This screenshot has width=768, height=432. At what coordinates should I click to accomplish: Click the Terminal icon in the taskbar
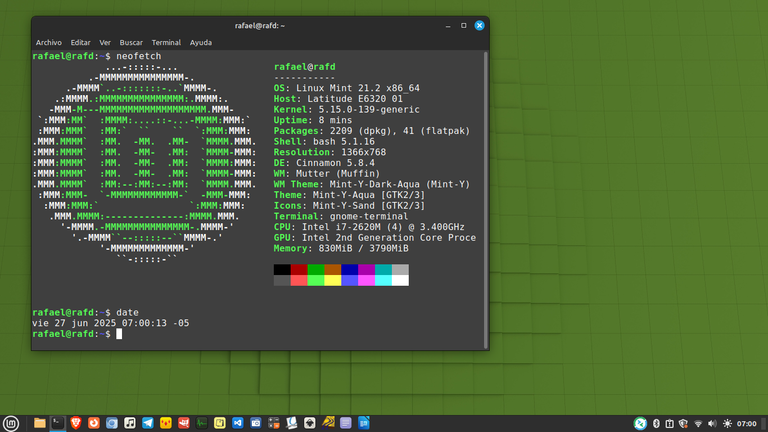click(58, 423)
